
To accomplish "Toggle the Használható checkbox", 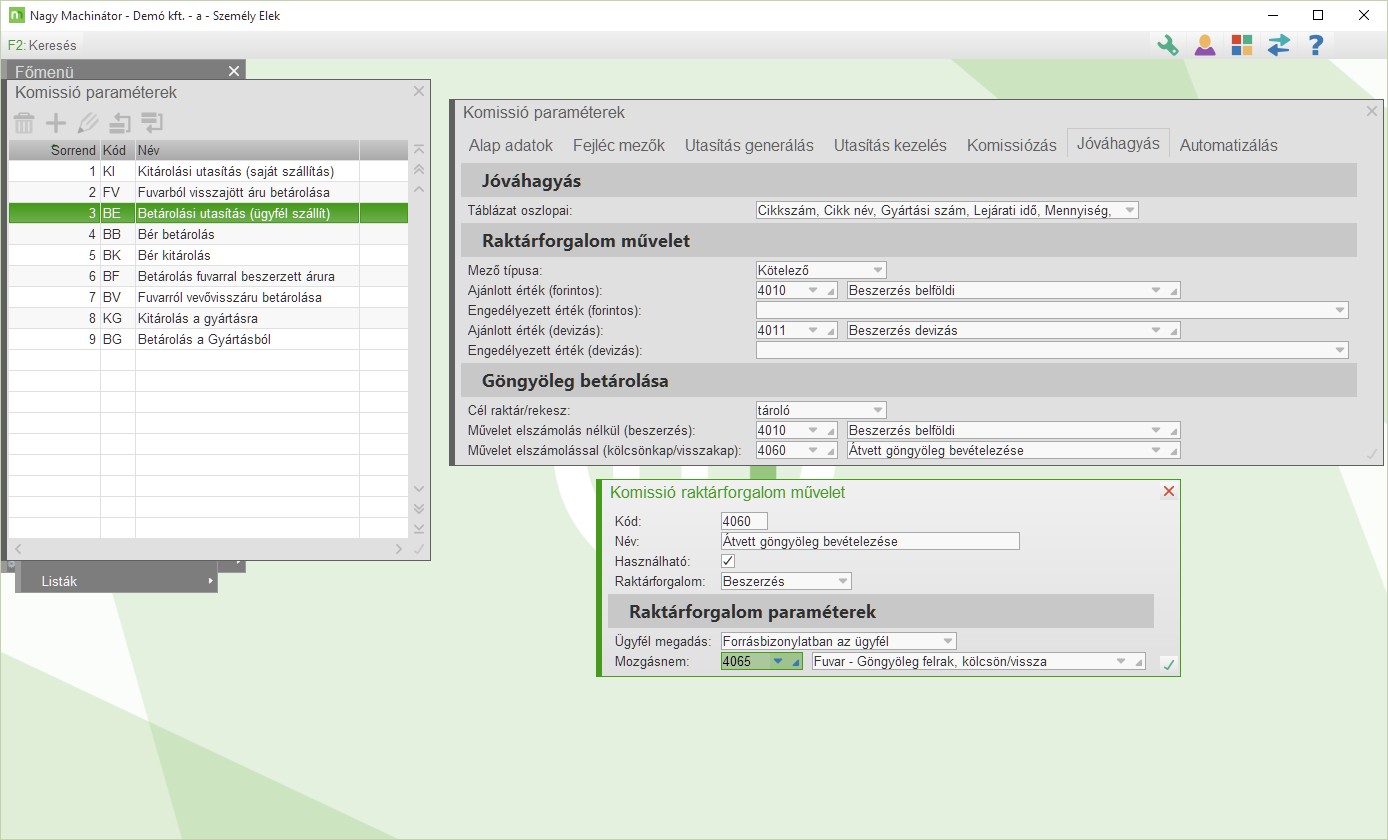I will click(728, 561).
